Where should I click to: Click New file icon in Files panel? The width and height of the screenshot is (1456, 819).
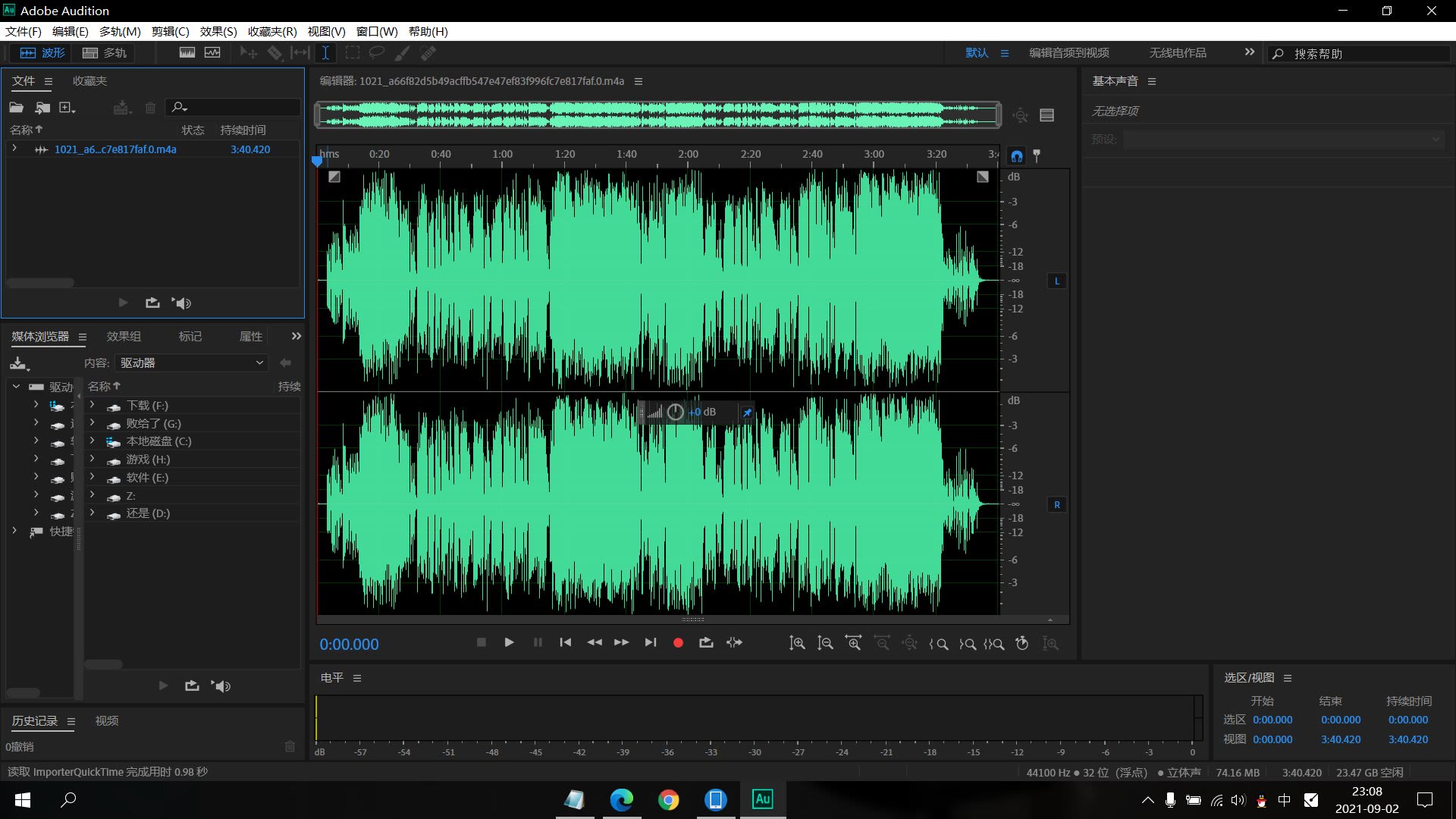pos(67,108)
